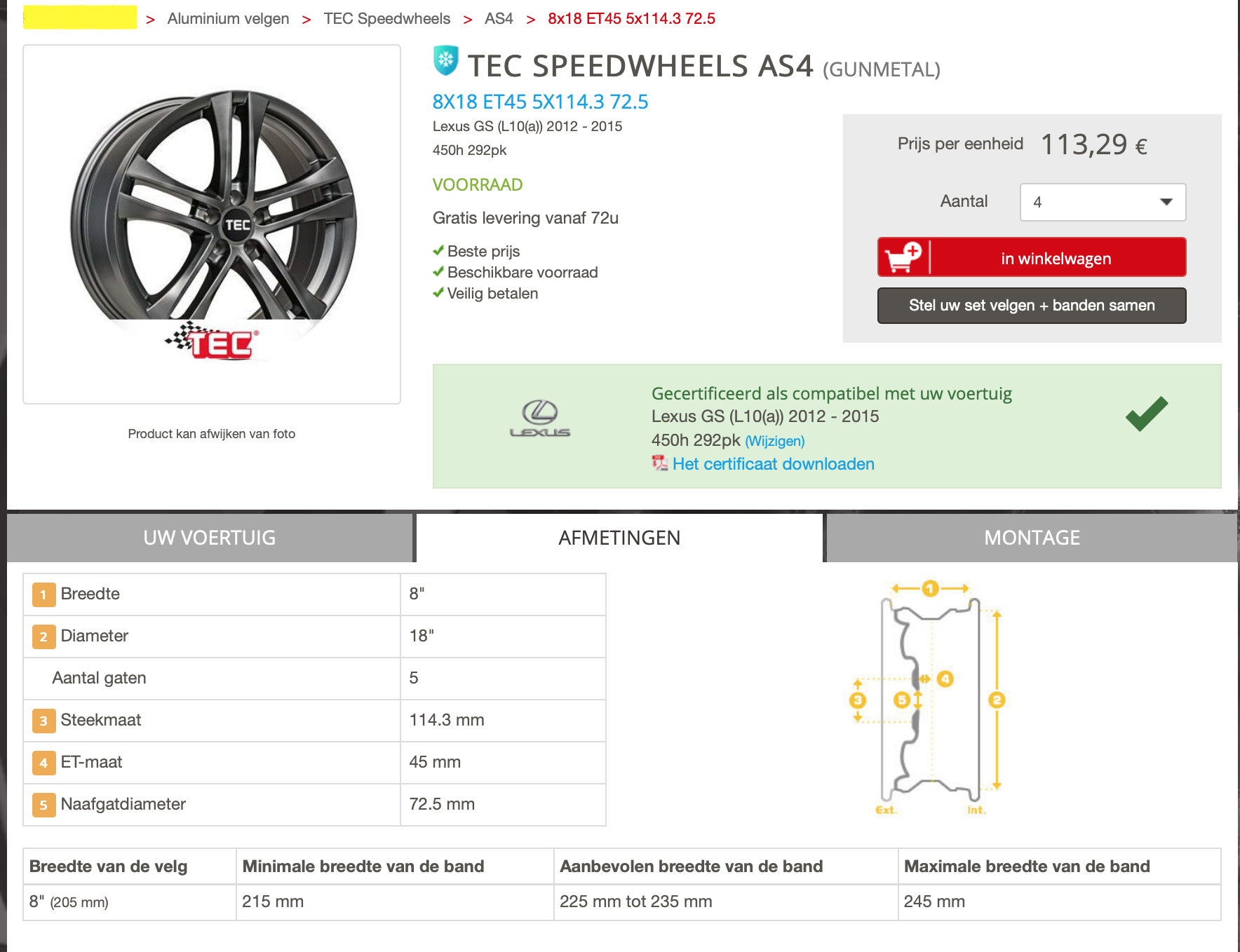Click the orange number 1 Breedte badge
The image size is (1240, 952).
[43, 594]
